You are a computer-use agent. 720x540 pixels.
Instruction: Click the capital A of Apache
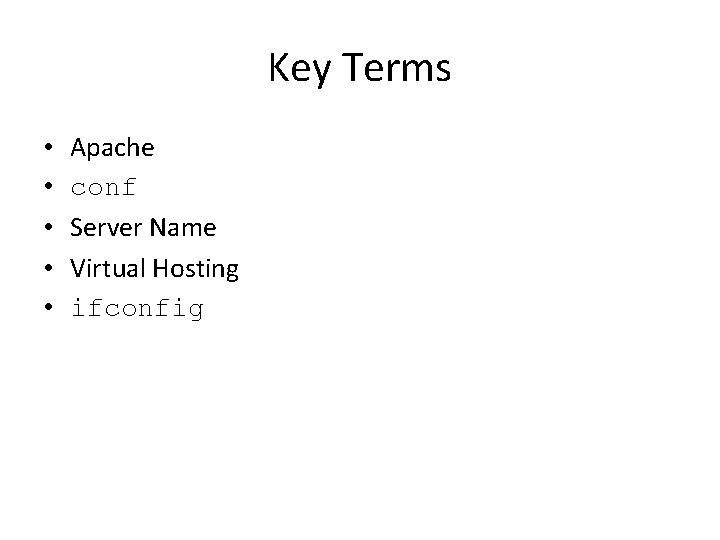tap(79, 148)
